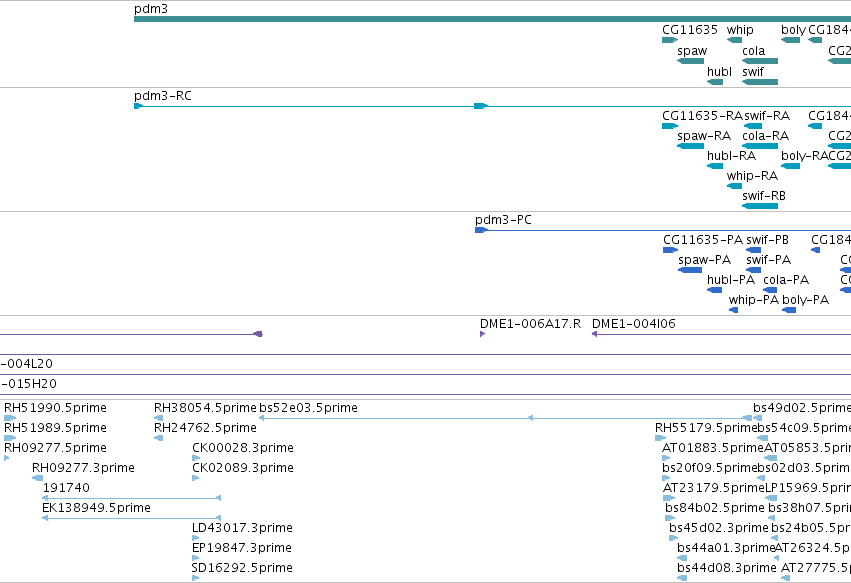Click the bs44d08.3prime EST label
Screen dimensions: 851x583
point(727,568)
